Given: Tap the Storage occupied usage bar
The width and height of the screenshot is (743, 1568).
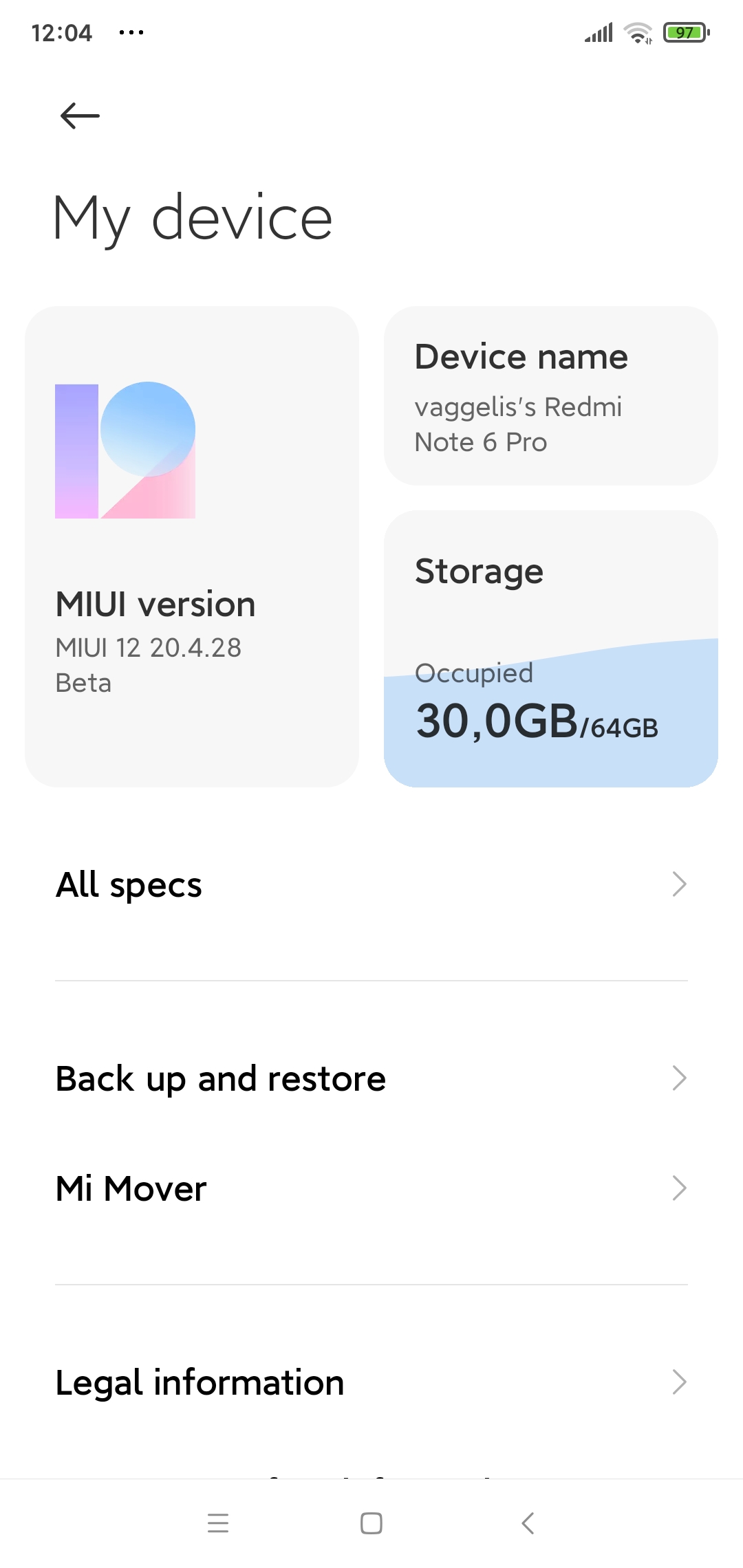Looking at the screenshot, I should point(550,715).
